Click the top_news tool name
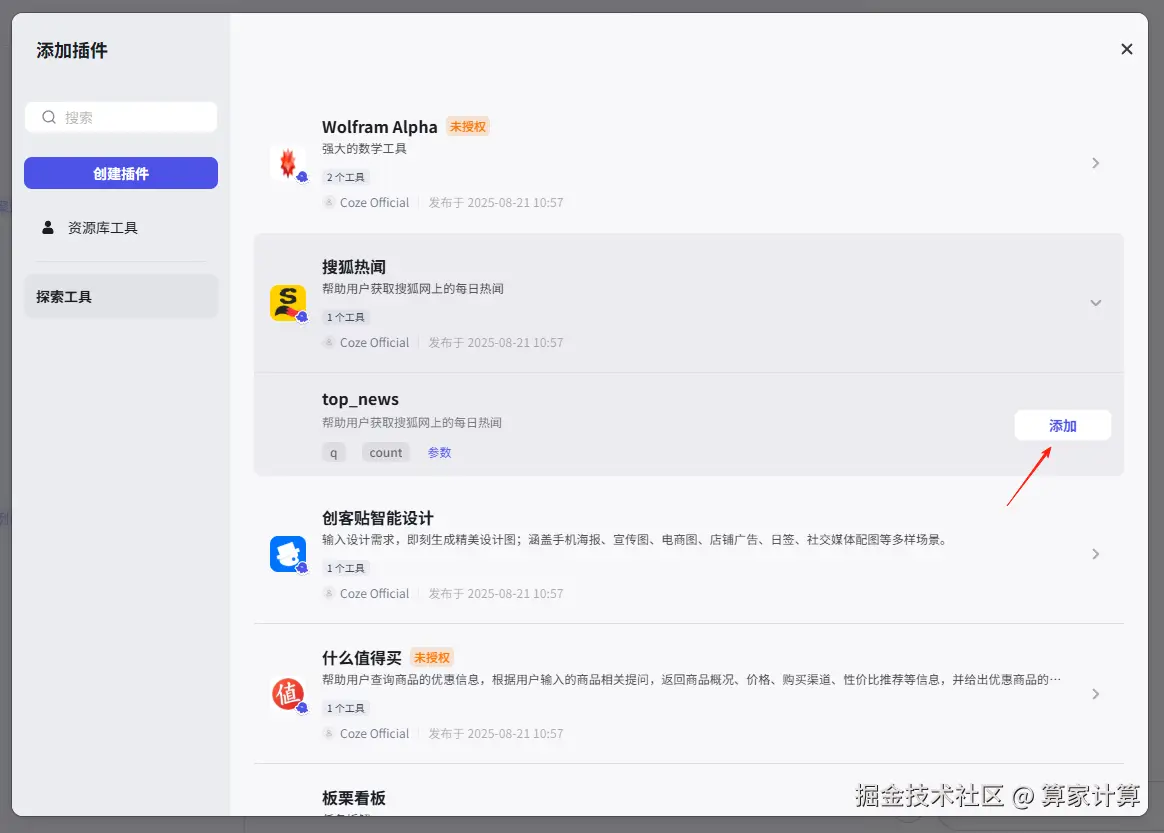 (360, 399)
